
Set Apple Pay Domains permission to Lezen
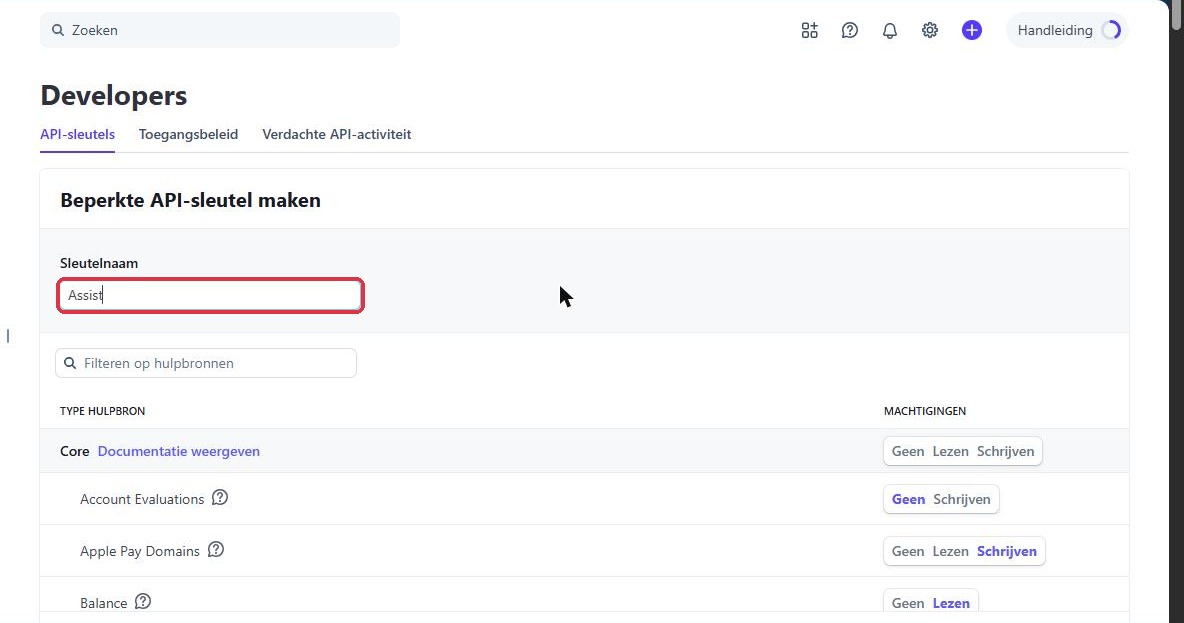pos(950,551)
